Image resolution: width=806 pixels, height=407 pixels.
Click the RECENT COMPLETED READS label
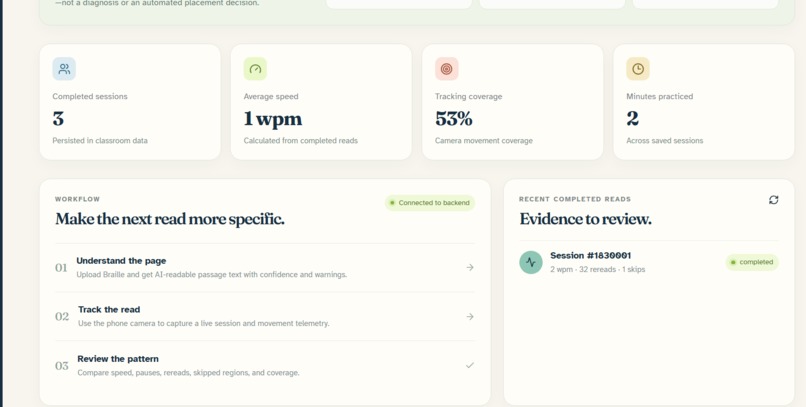click(x=575, y=199)
